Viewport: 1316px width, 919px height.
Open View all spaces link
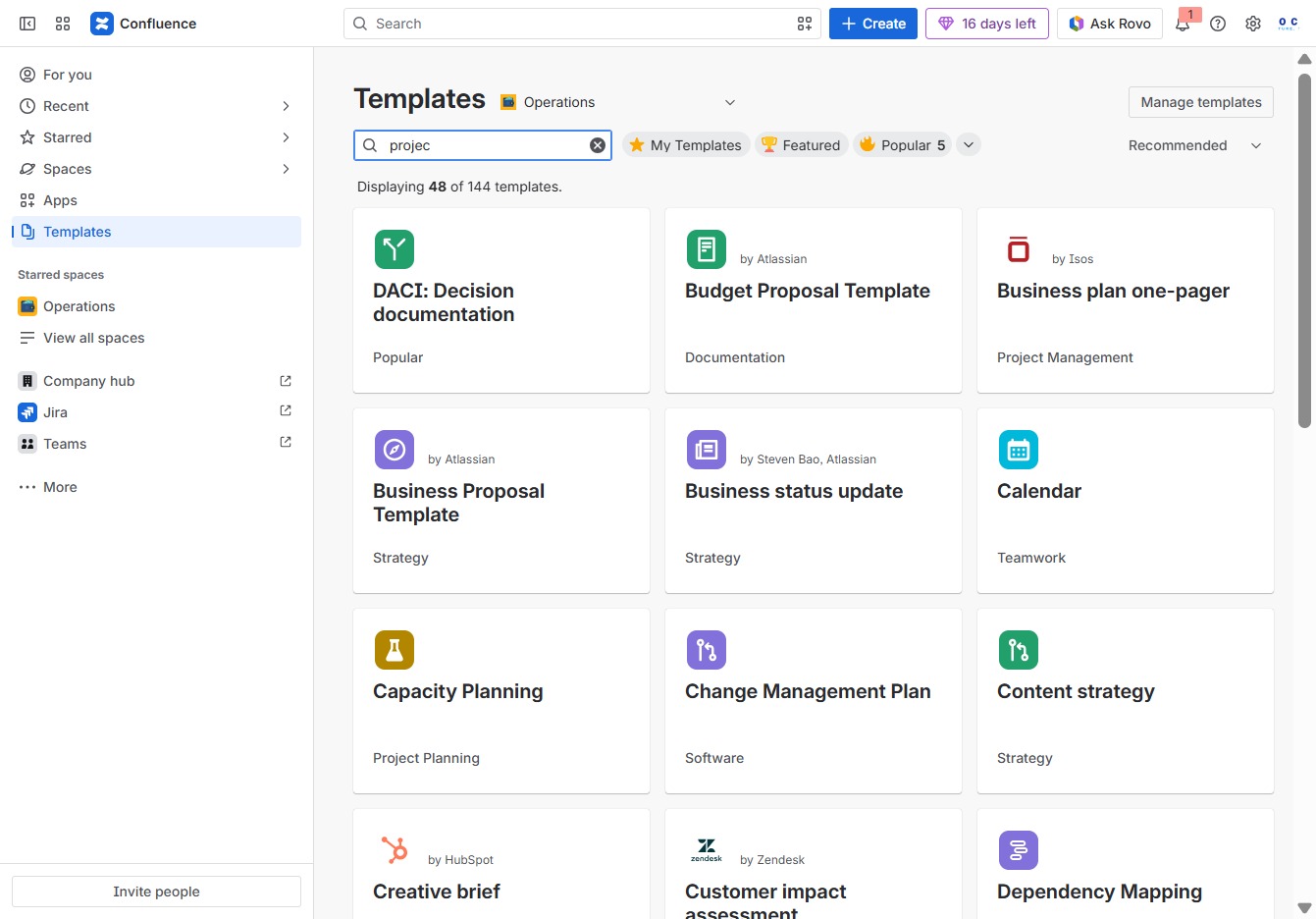click(157, 338)
